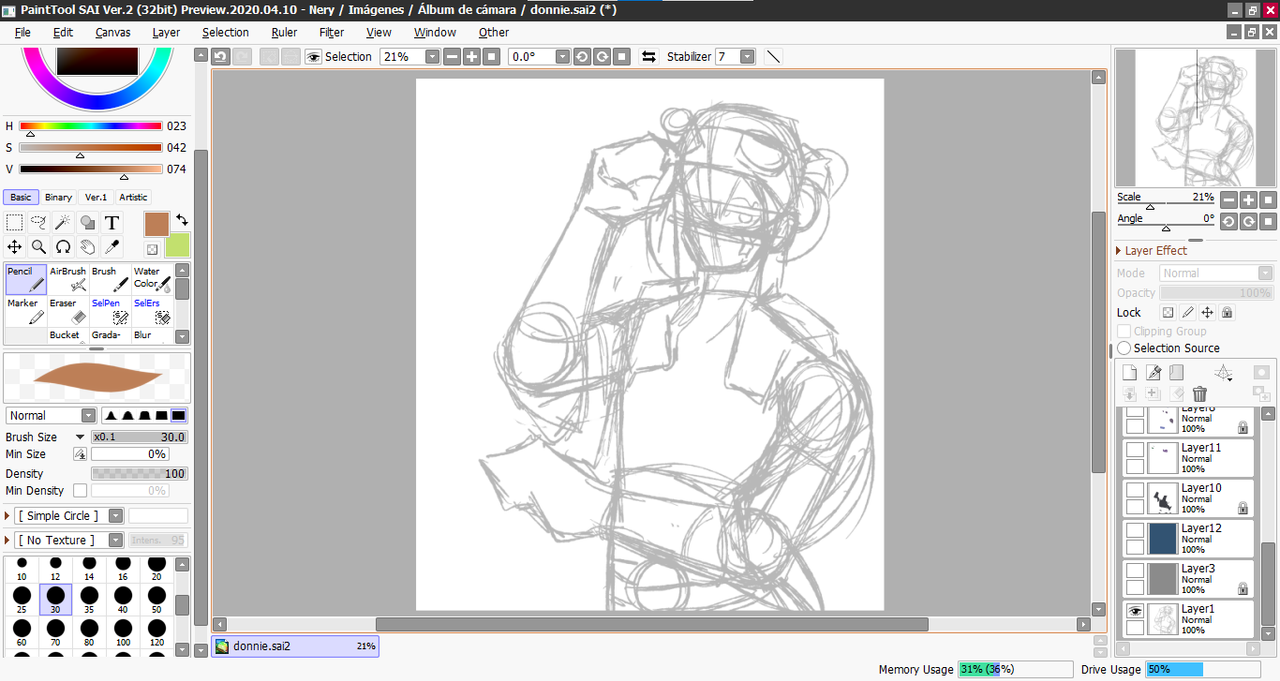Open the Layer menu
The height and width of the screenshot is (681, 1280).
tap(166, 32)
